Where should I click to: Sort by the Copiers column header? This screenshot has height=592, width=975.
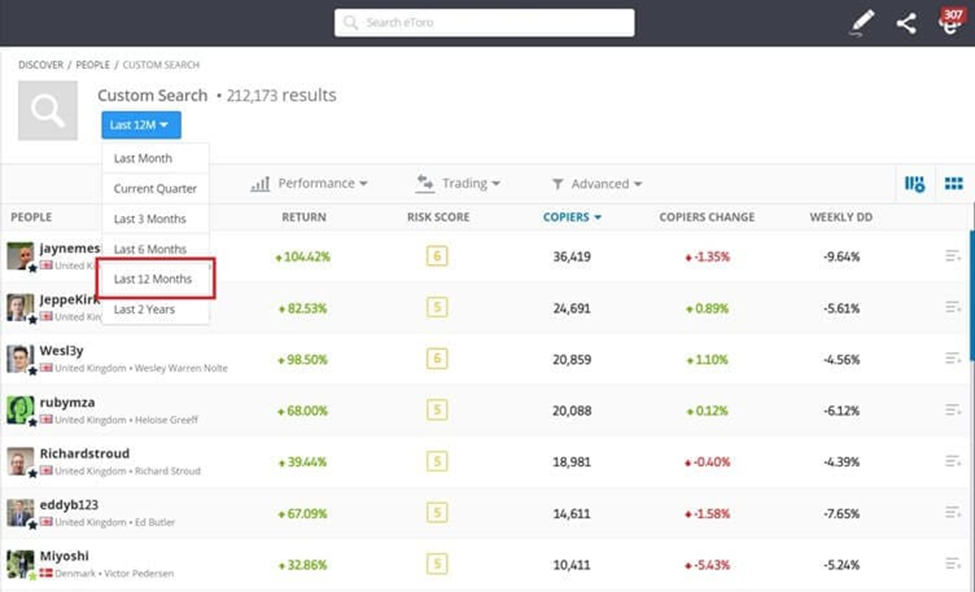point(571,217)
